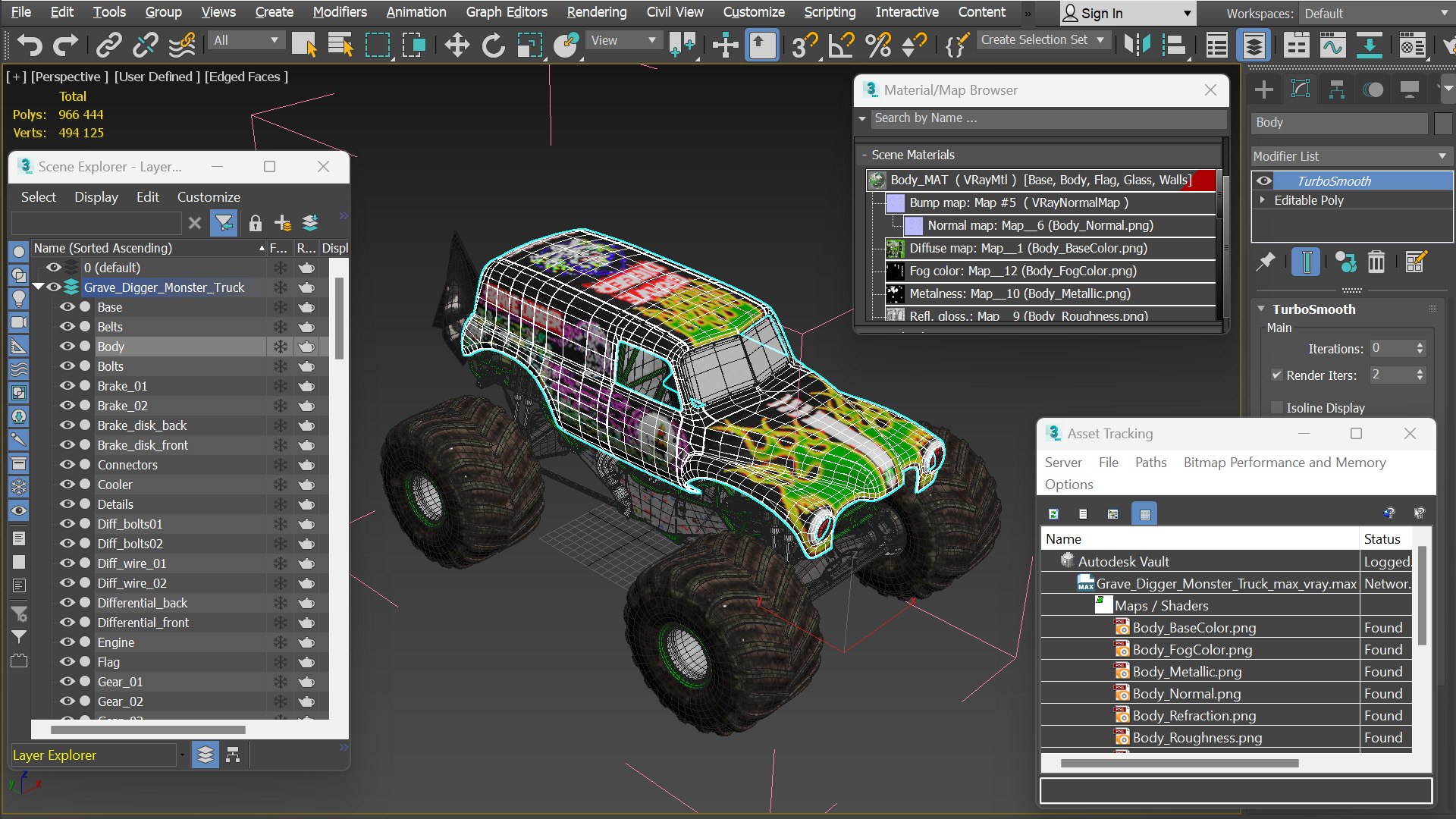Toggle eye for Grave_Digger_Monster_Truck layer
This screenshot has width=1456, height=819.
click(x=54, y=287)
